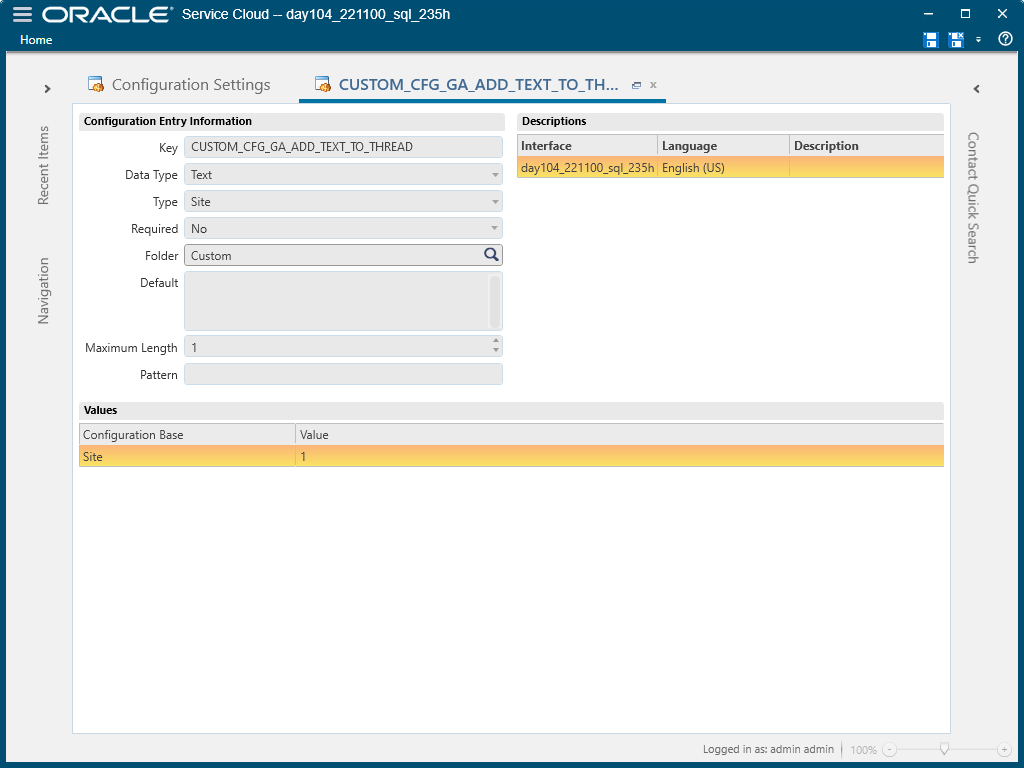Open the hamburger main menu
The image size is (1024, 768).
tap(22, 14)
